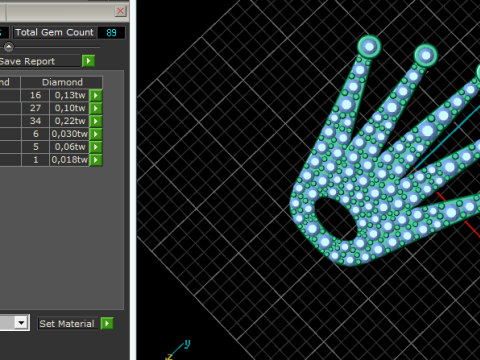Click the slider handle below gem count

pyautogui.click(x=9, y=47)
